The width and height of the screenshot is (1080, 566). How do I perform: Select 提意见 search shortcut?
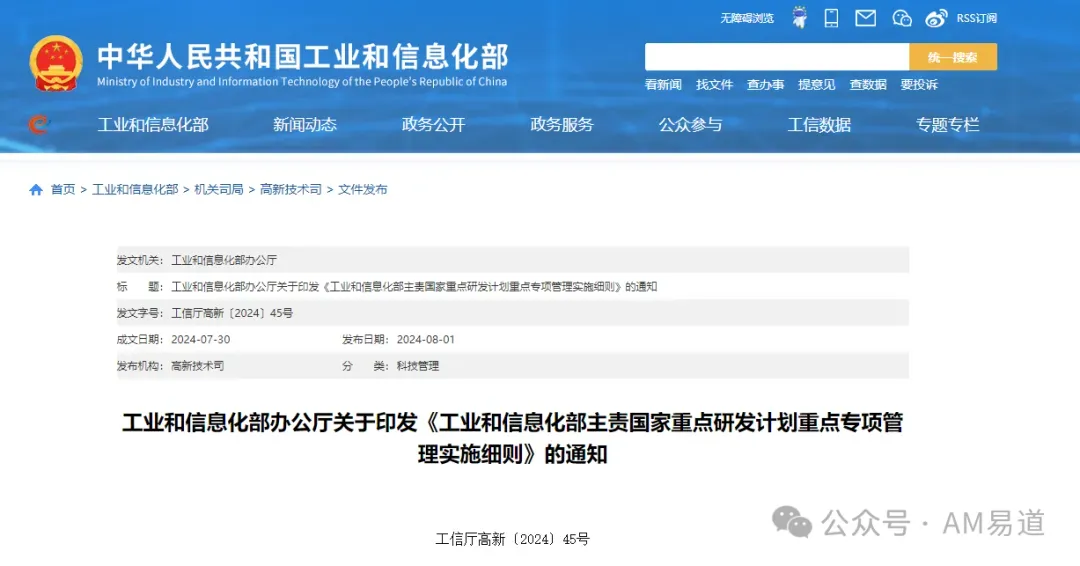click(816, 85)
